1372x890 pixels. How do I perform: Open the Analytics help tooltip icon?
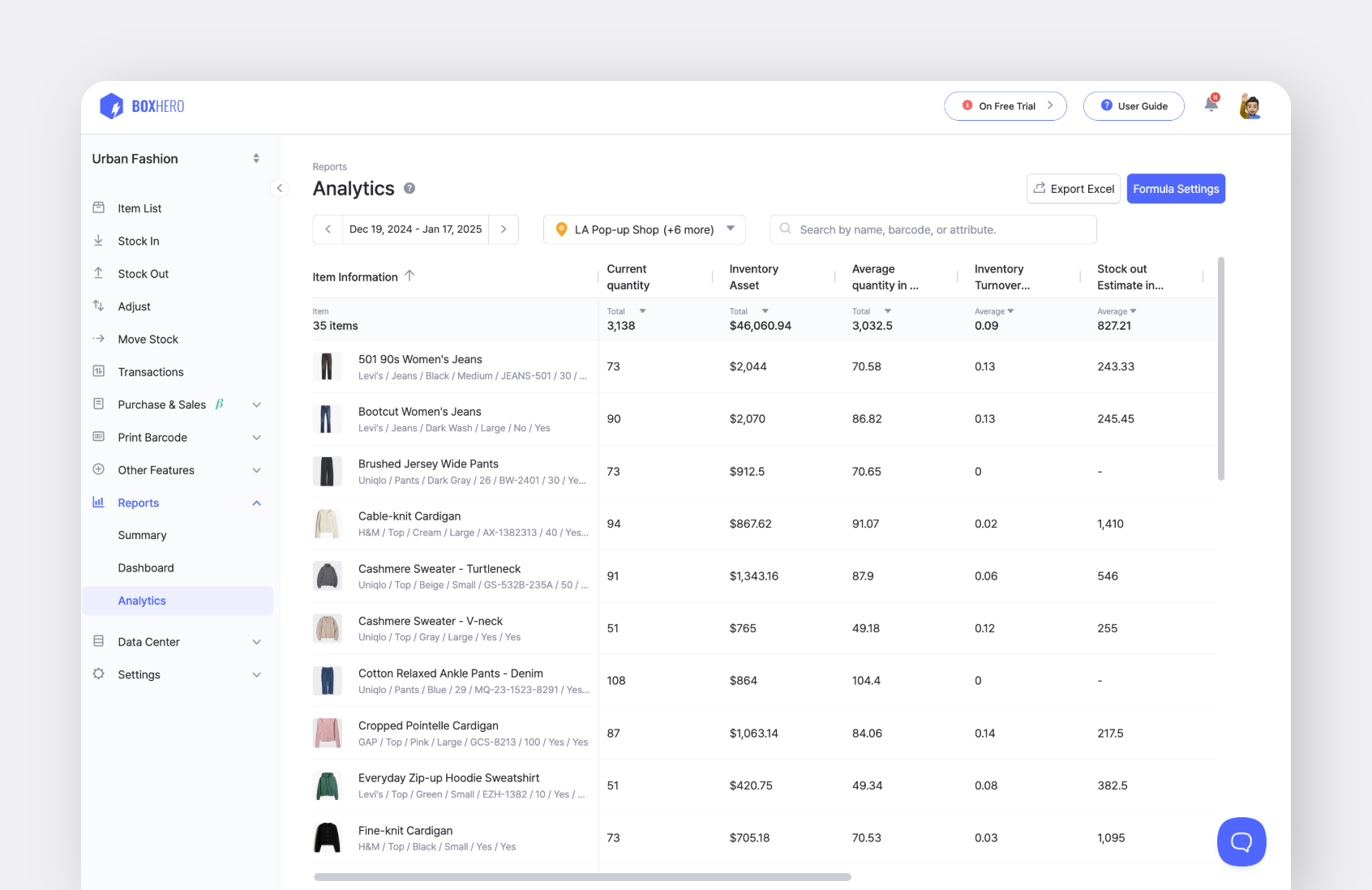coord(409,188)
